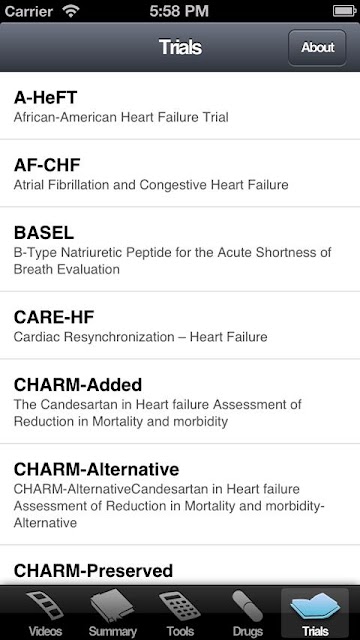
Task: Tap the battery status icon
Action: coord(345,11)
